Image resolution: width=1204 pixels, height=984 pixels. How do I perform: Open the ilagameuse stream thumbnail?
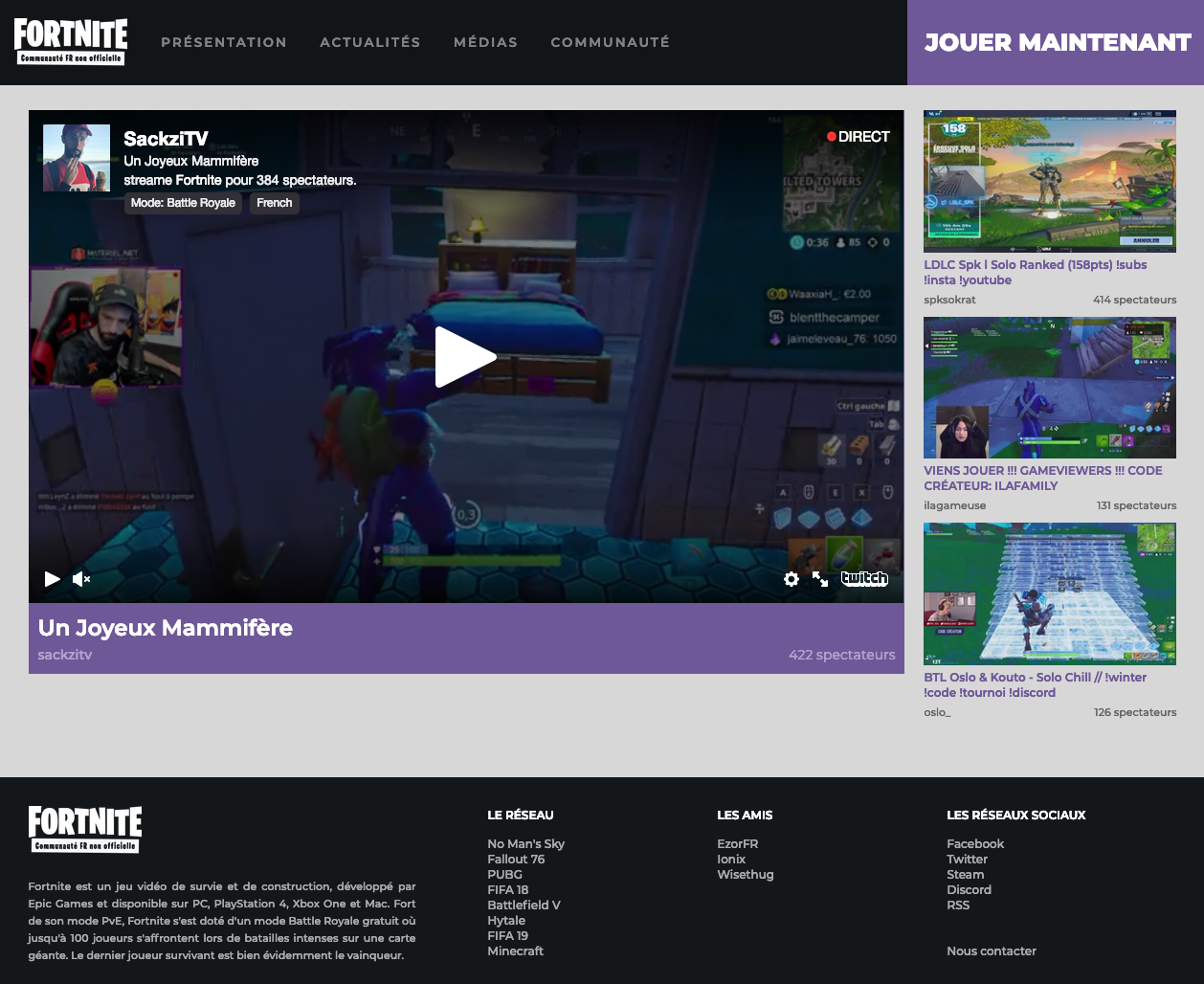(x=1050, y=388)
